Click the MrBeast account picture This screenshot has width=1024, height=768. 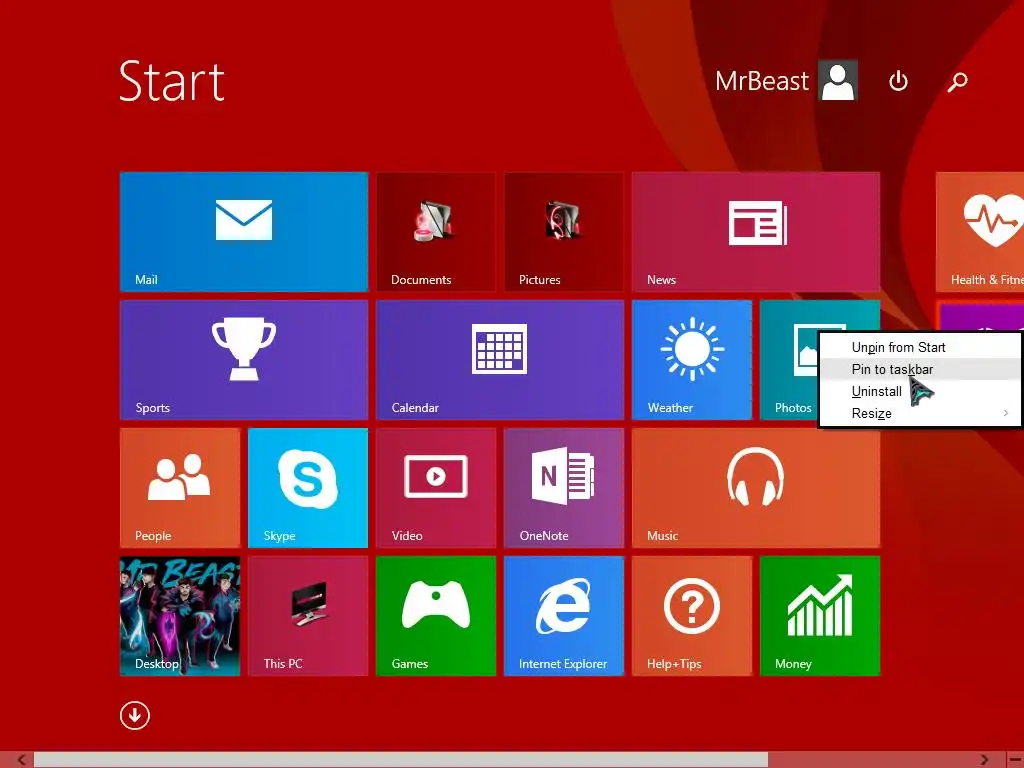[x=838, y=80]
